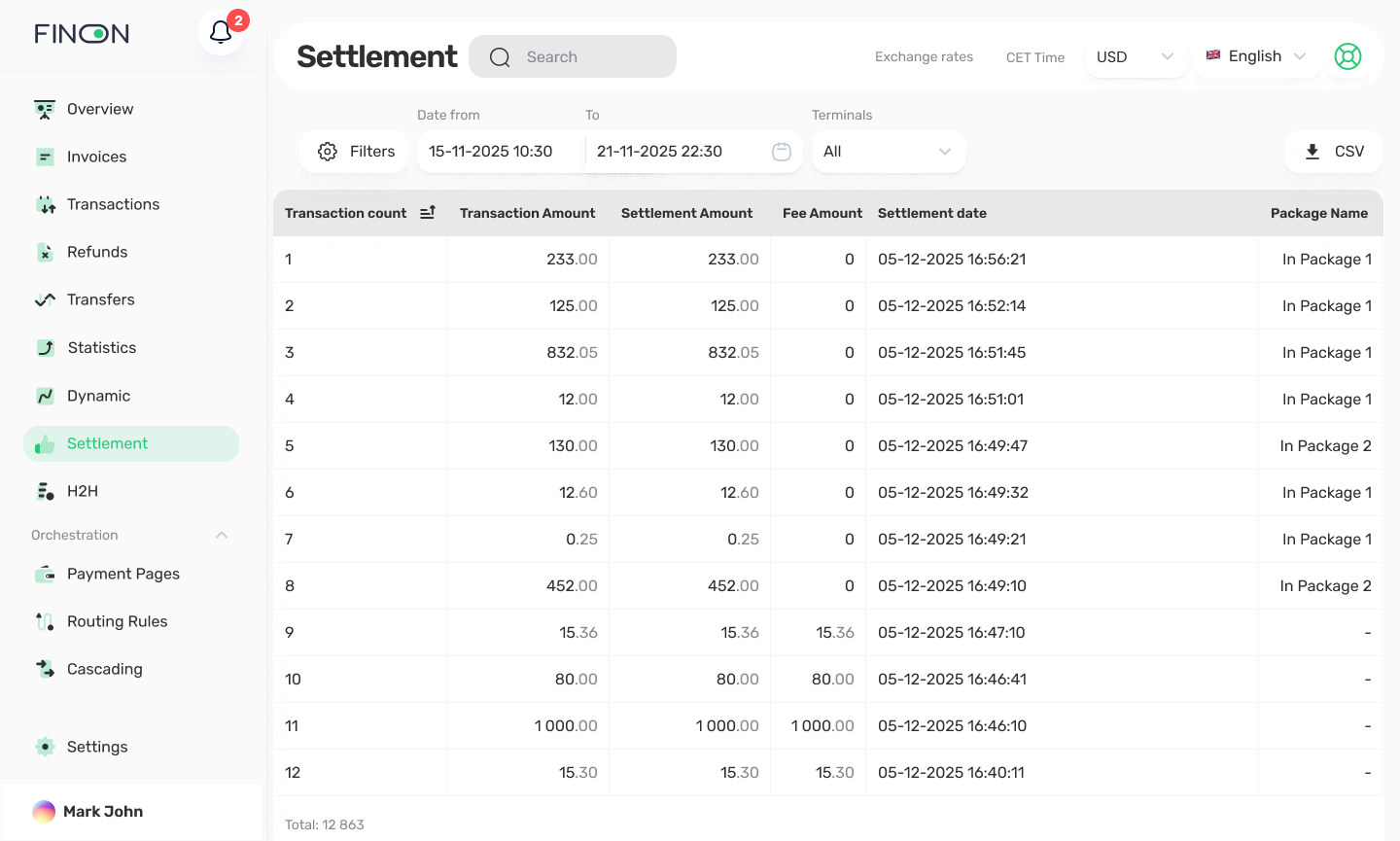Open Cascading in the sidebar
Screen dimensions: 1400x841
click(x=104, y=669)
